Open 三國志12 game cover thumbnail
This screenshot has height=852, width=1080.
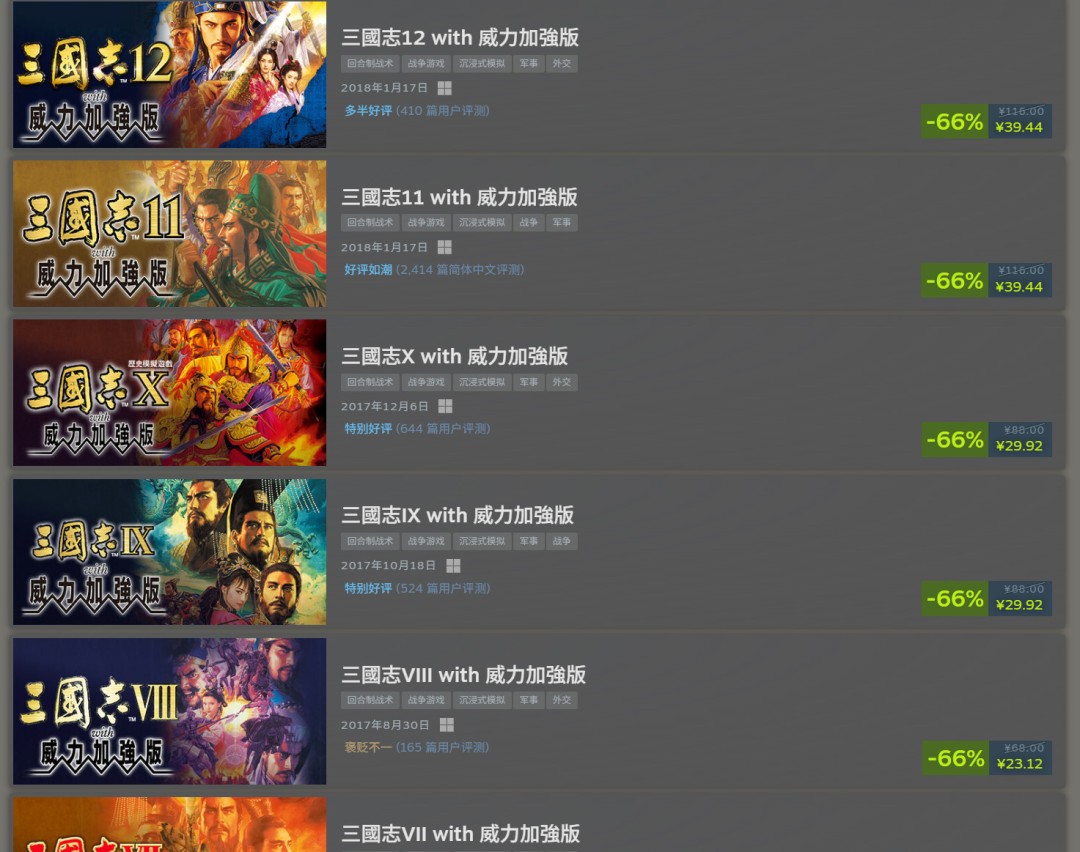point(169,74)
